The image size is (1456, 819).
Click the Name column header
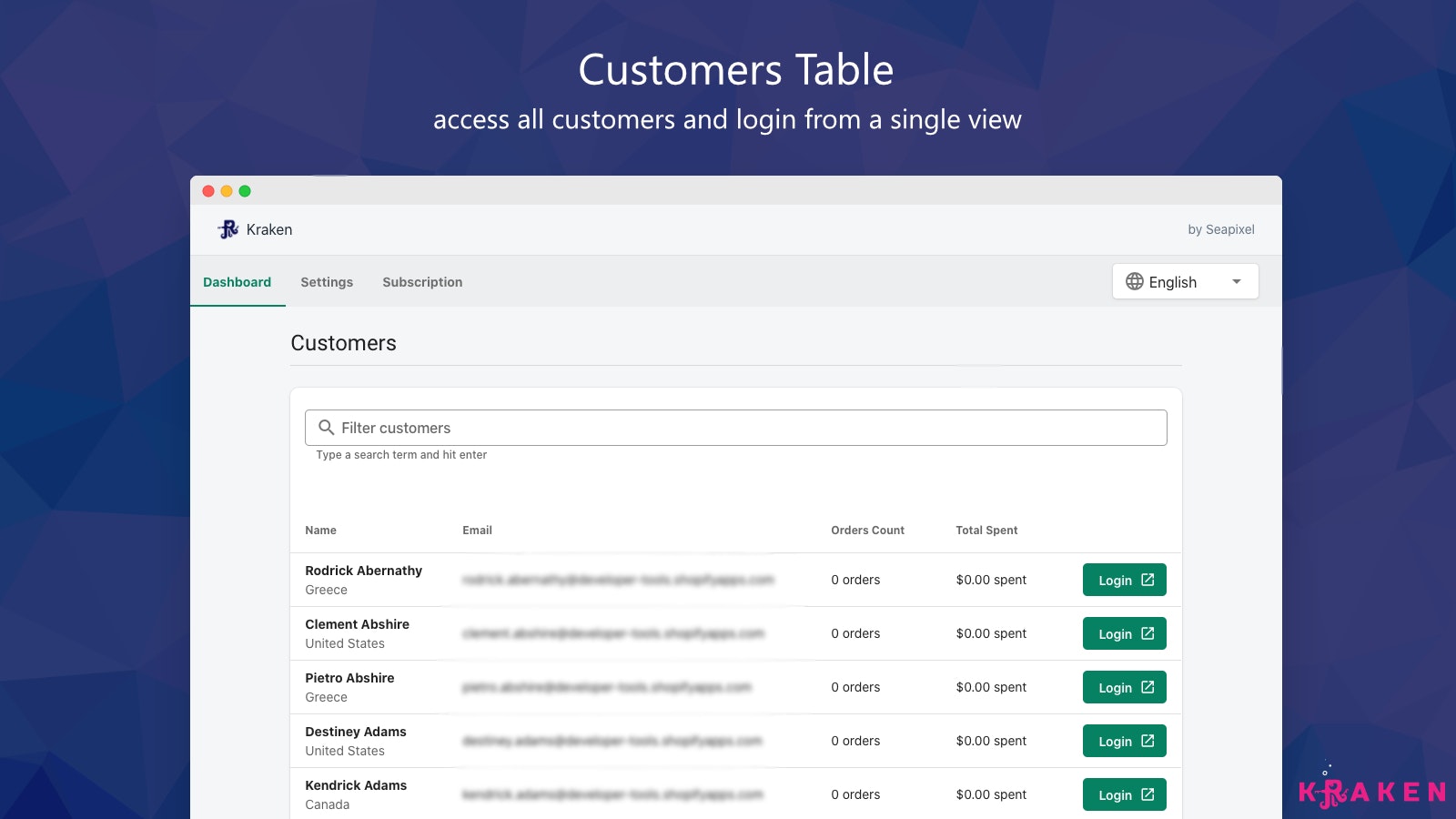pos(320,530)
